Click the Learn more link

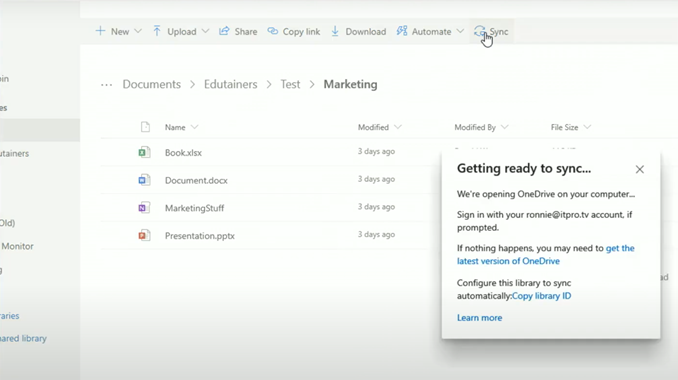click(x=480, y=318)
